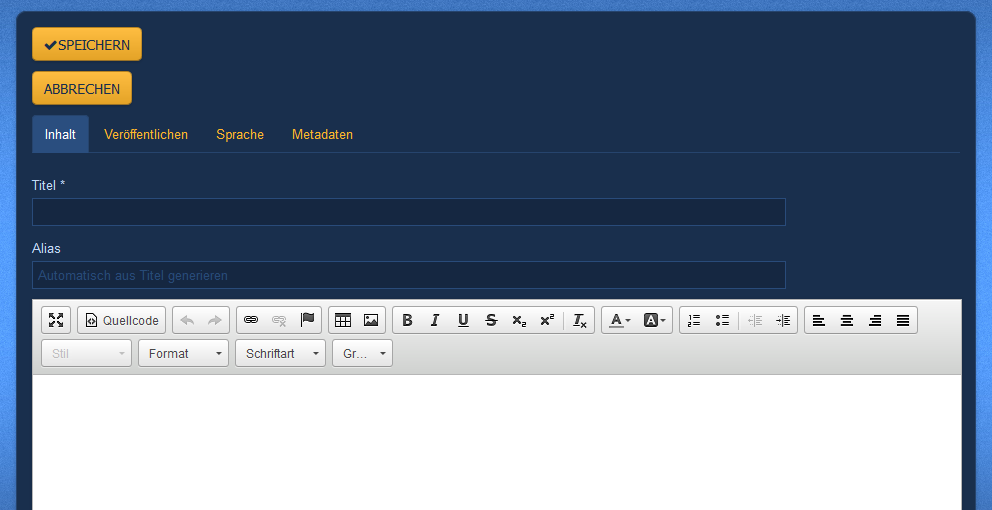Click the Speichern button
The width and height of the screenshot is (992, 510).
point(87,45)
